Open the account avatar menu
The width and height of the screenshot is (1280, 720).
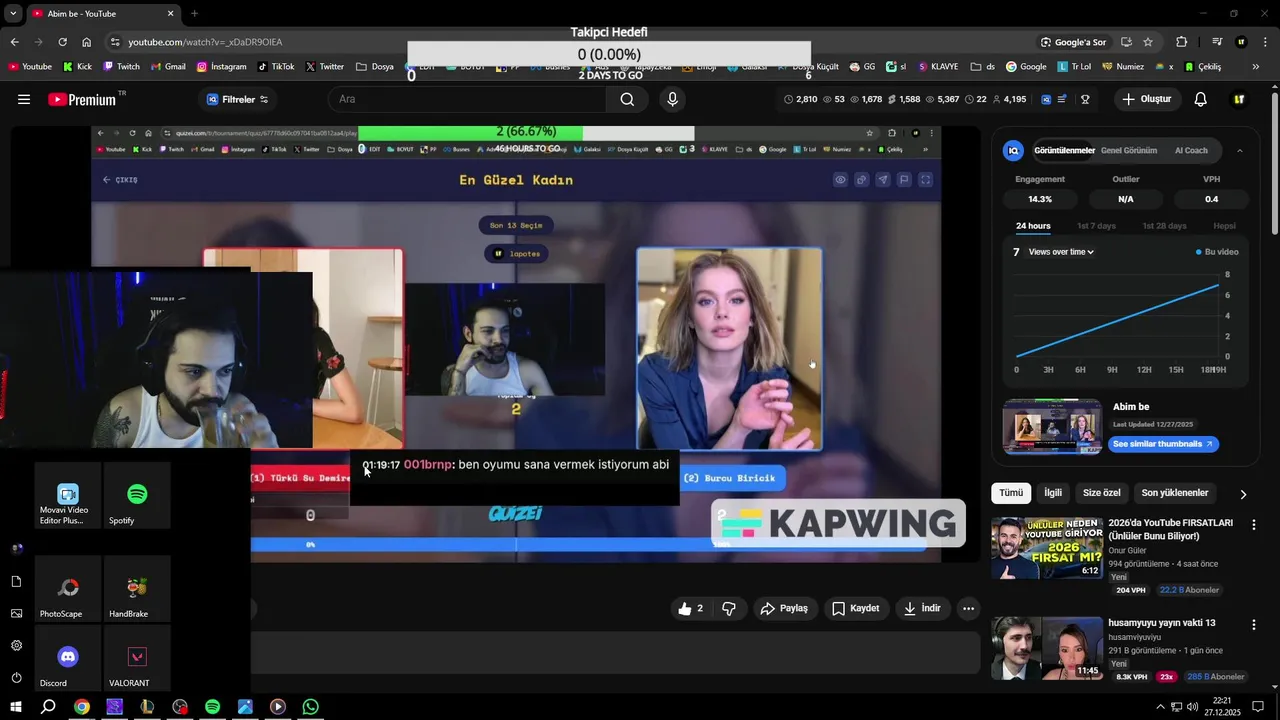pos(1239,99)
